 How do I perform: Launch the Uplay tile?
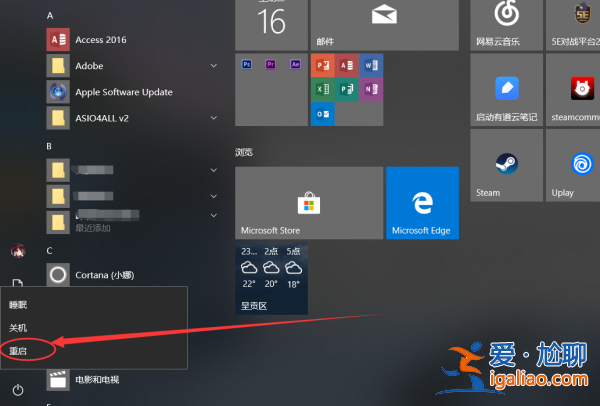pyautogui.click(x=573, y=165)
